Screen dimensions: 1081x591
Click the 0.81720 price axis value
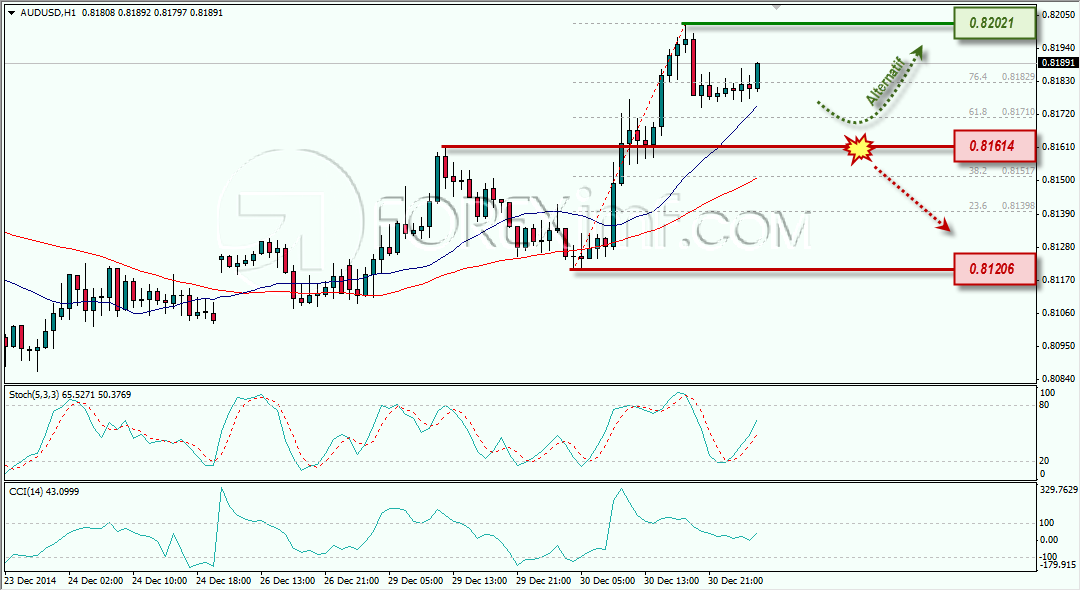1058,114
